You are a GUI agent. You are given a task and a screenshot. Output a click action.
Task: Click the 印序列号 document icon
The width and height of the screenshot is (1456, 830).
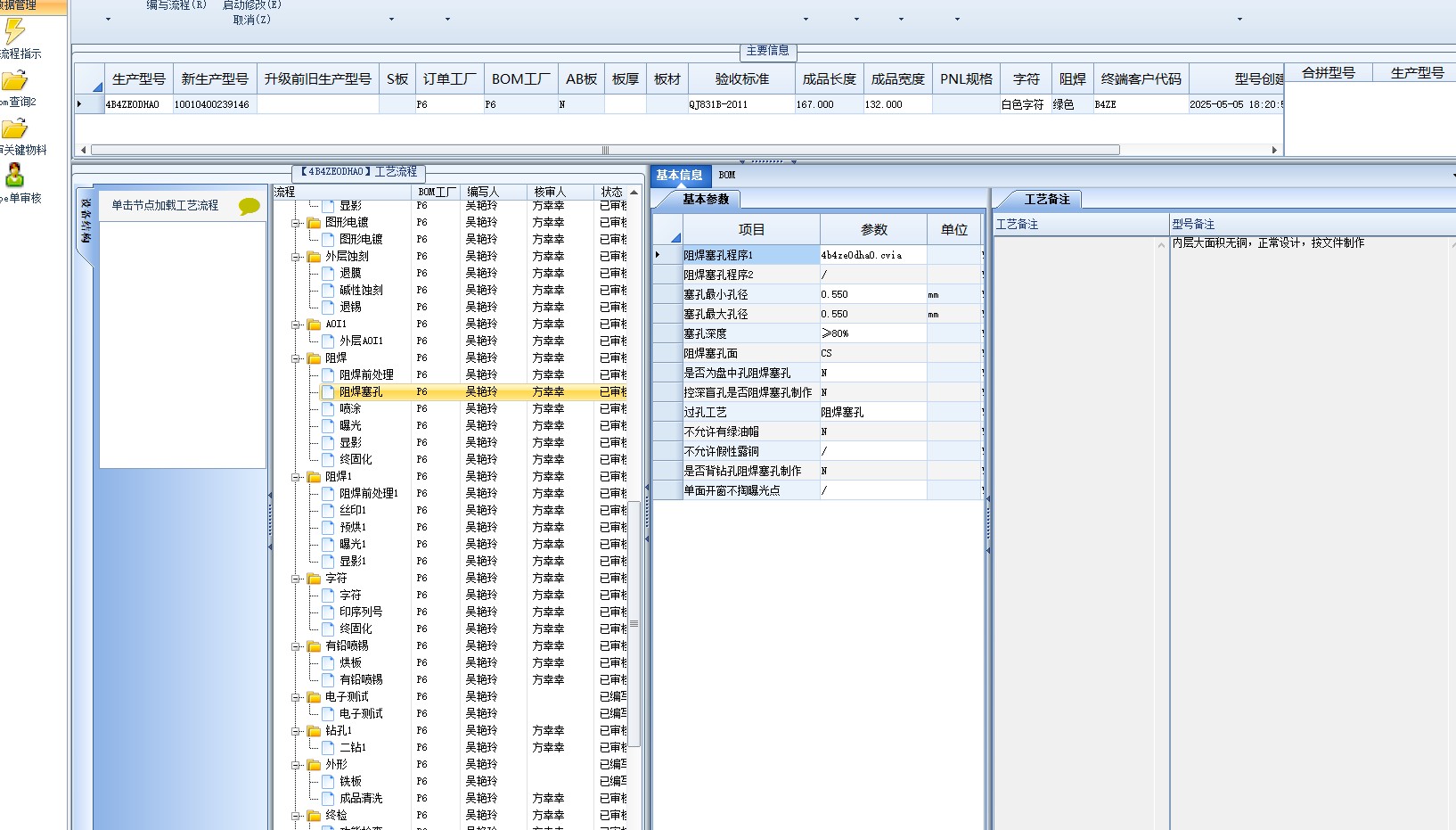coord(328,612)
